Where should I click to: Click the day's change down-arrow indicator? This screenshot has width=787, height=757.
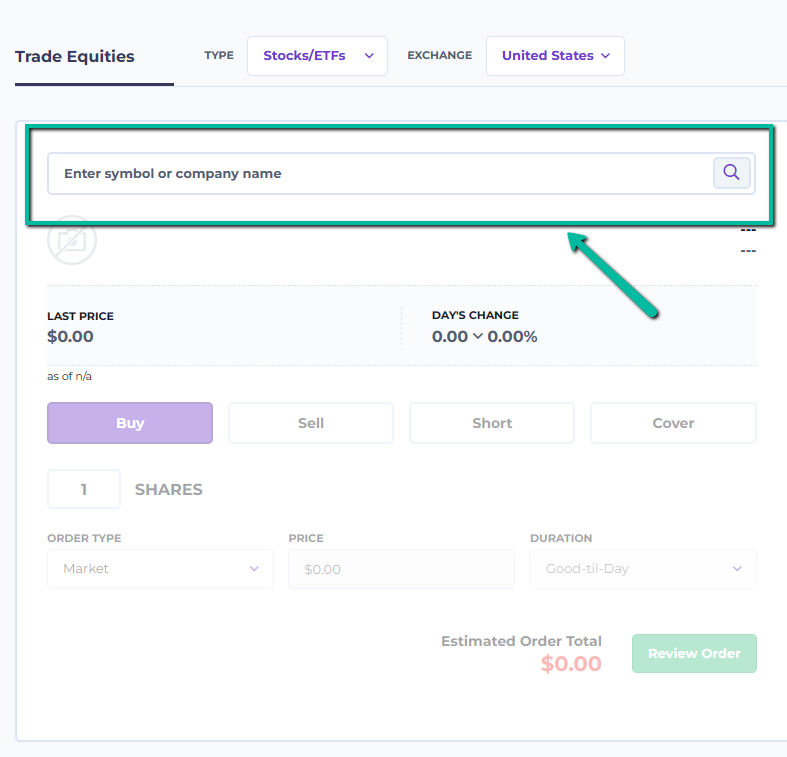coord(478,336)
